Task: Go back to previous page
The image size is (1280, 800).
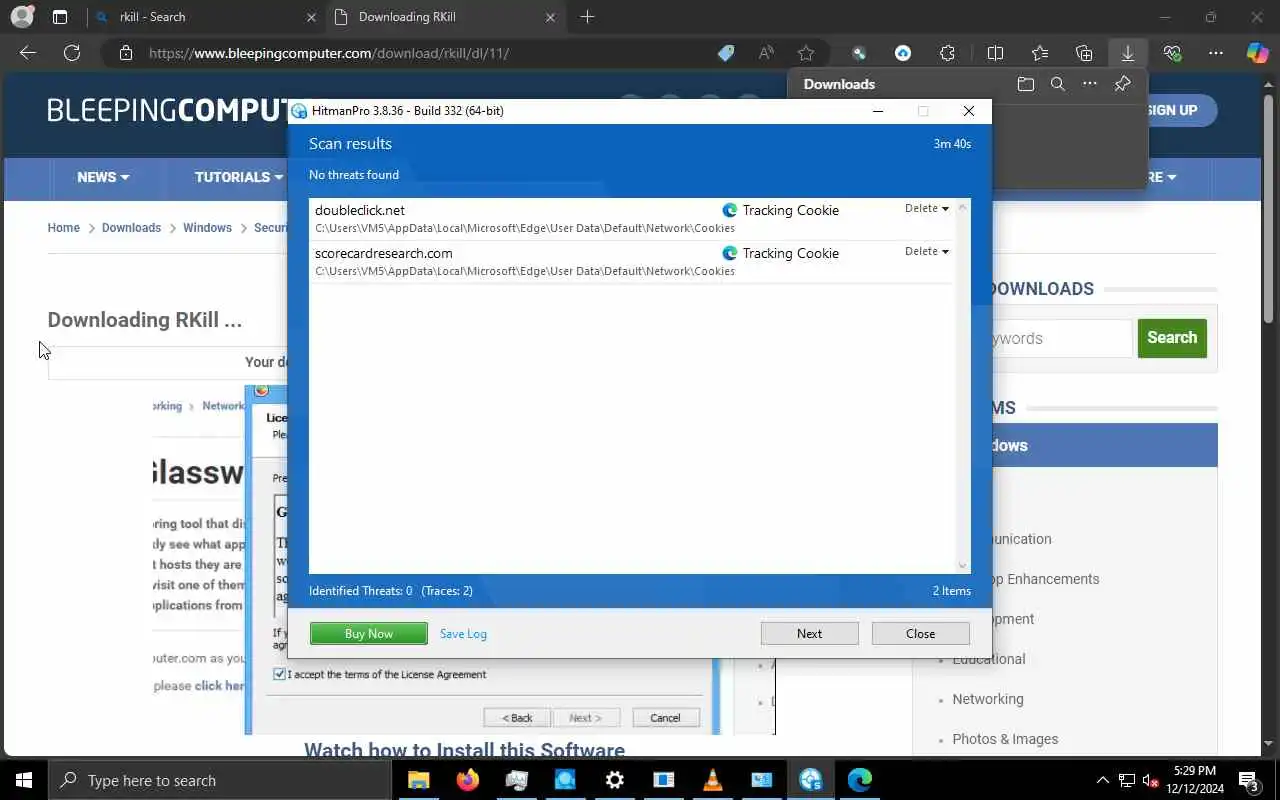Action: coord(28,53)
